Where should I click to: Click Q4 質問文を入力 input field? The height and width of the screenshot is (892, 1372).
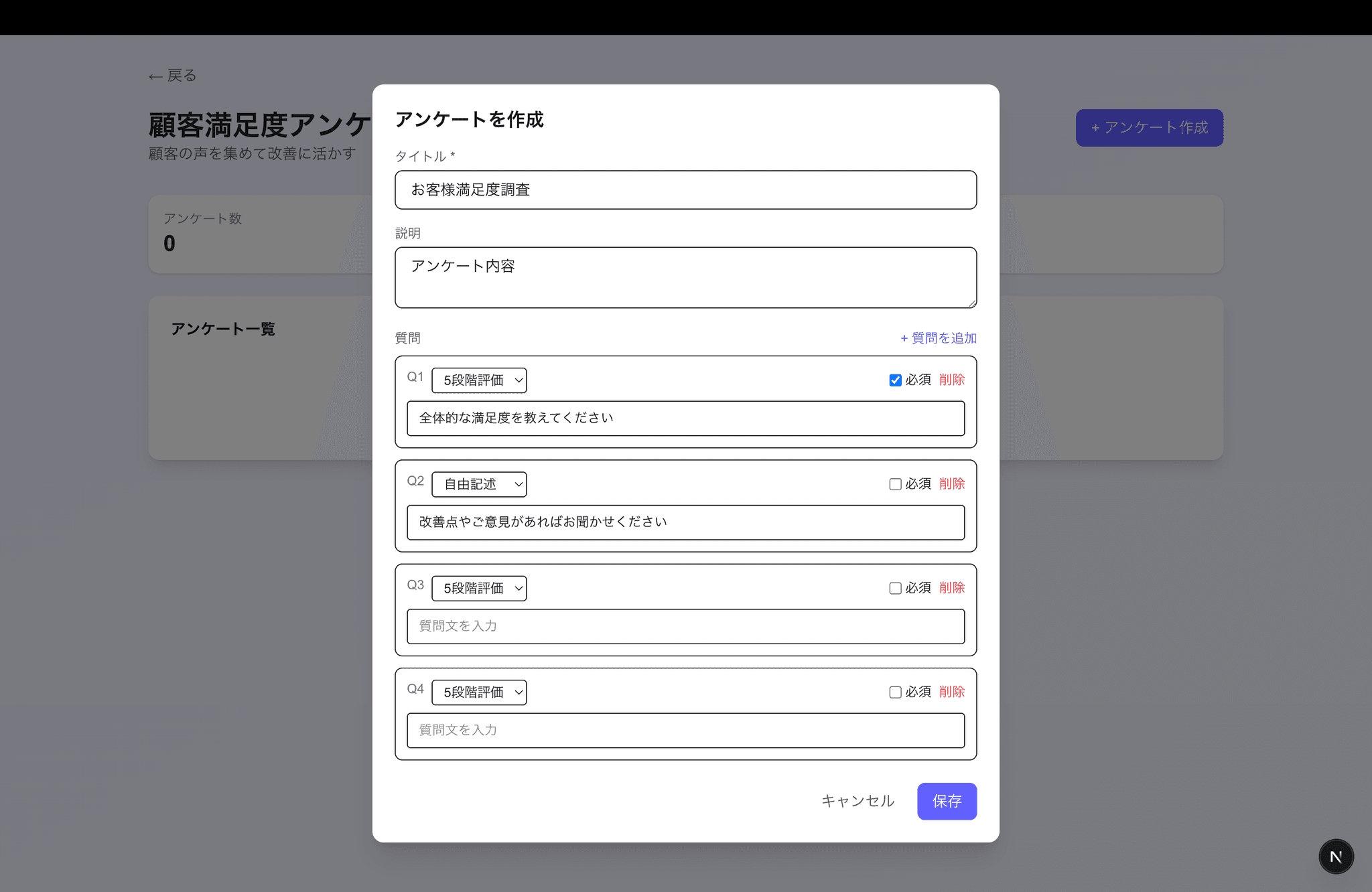tap(685, 730)
